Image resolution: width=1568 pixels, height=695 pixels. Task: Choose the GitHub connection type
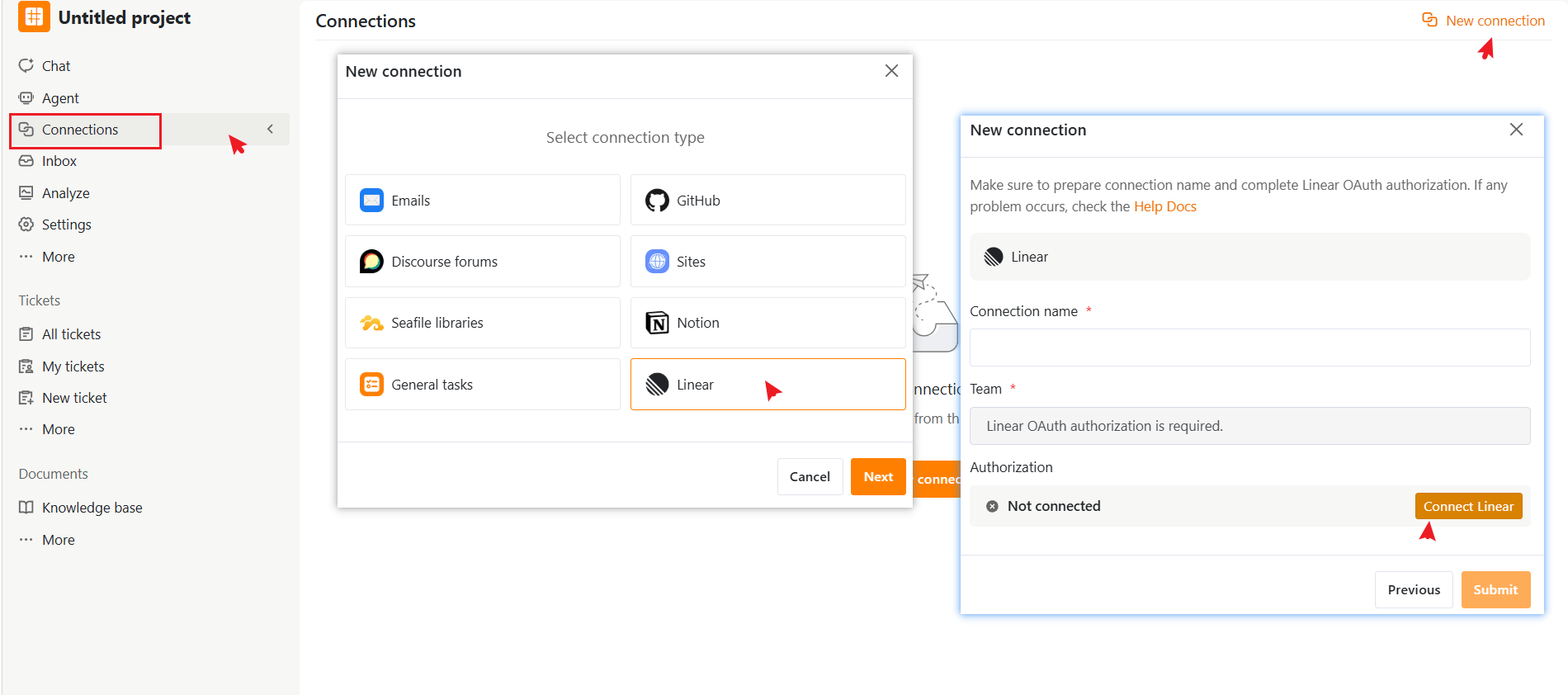click(767, 200)
